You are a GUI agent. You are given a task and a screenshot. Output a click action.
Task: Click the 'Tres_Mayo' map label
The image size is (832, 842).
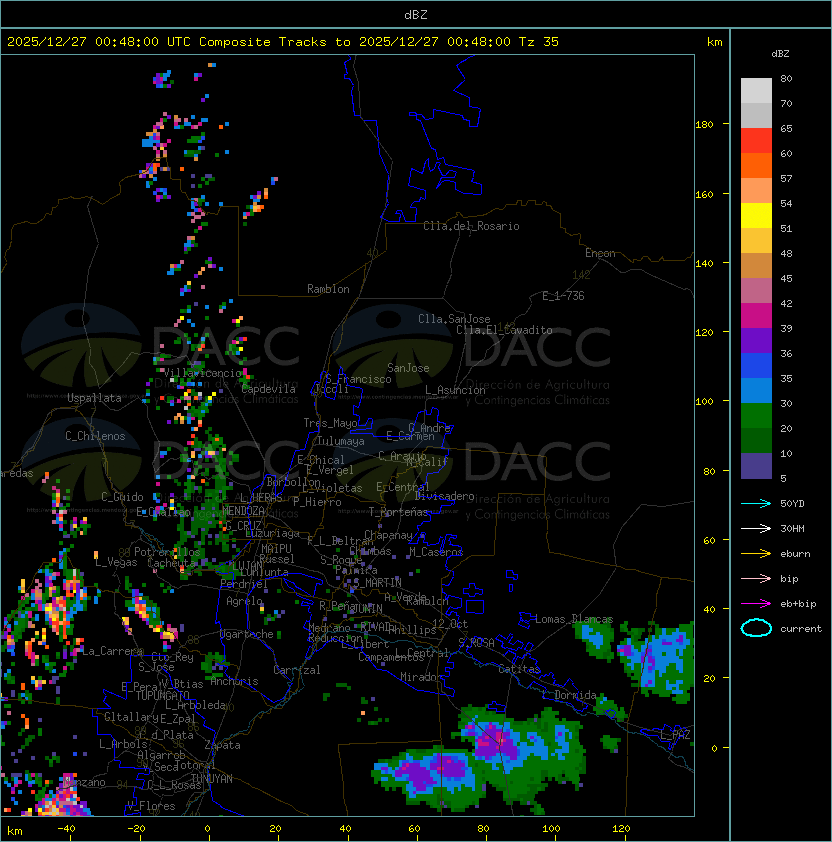(x=330, y=423)
